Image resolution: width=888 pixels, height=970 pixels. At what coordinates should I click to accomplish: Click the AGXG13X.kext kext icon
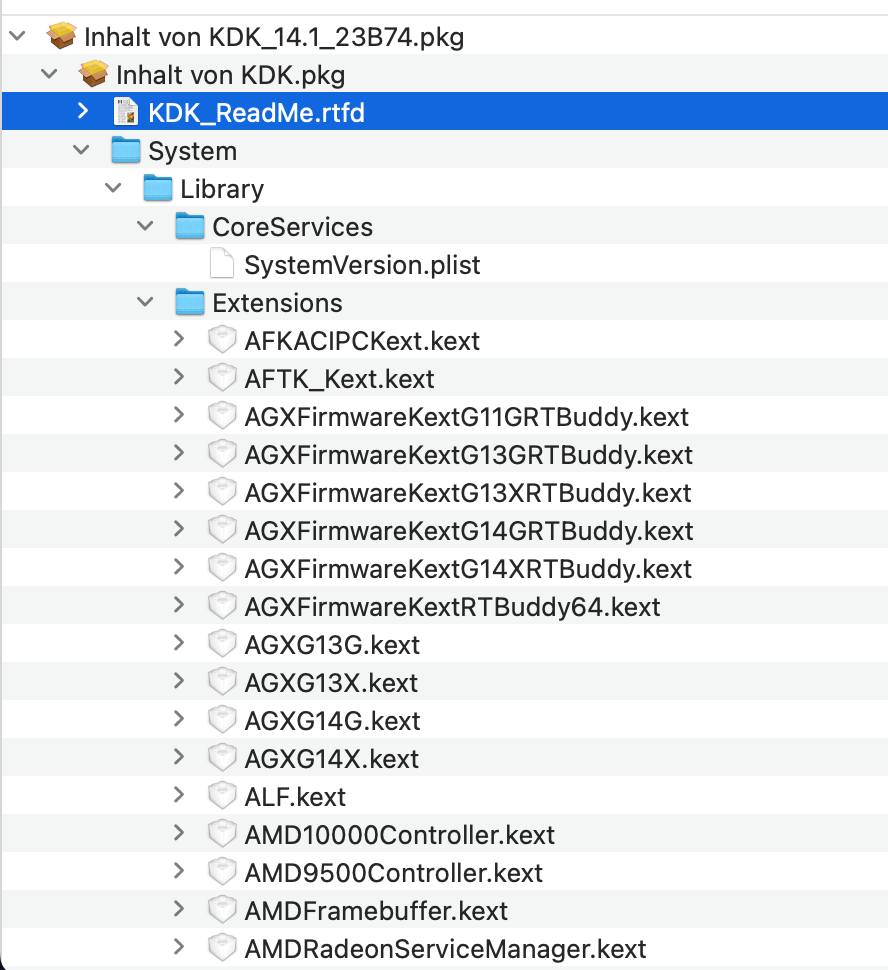pos(222,682)
